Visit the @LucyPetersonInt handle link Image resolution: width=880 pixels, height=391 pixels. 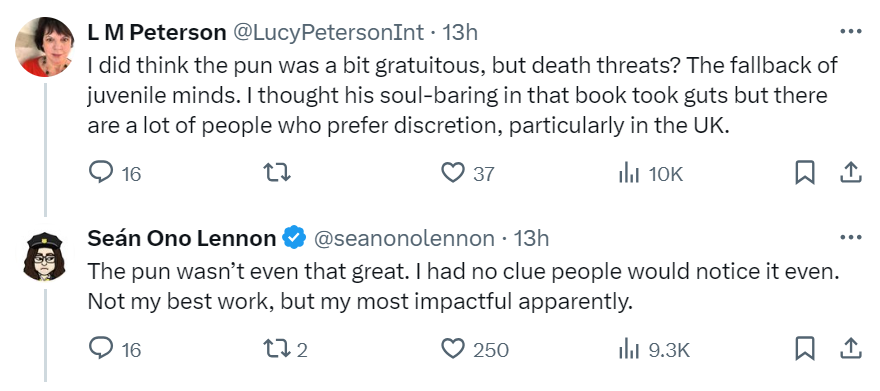point(328,33)
